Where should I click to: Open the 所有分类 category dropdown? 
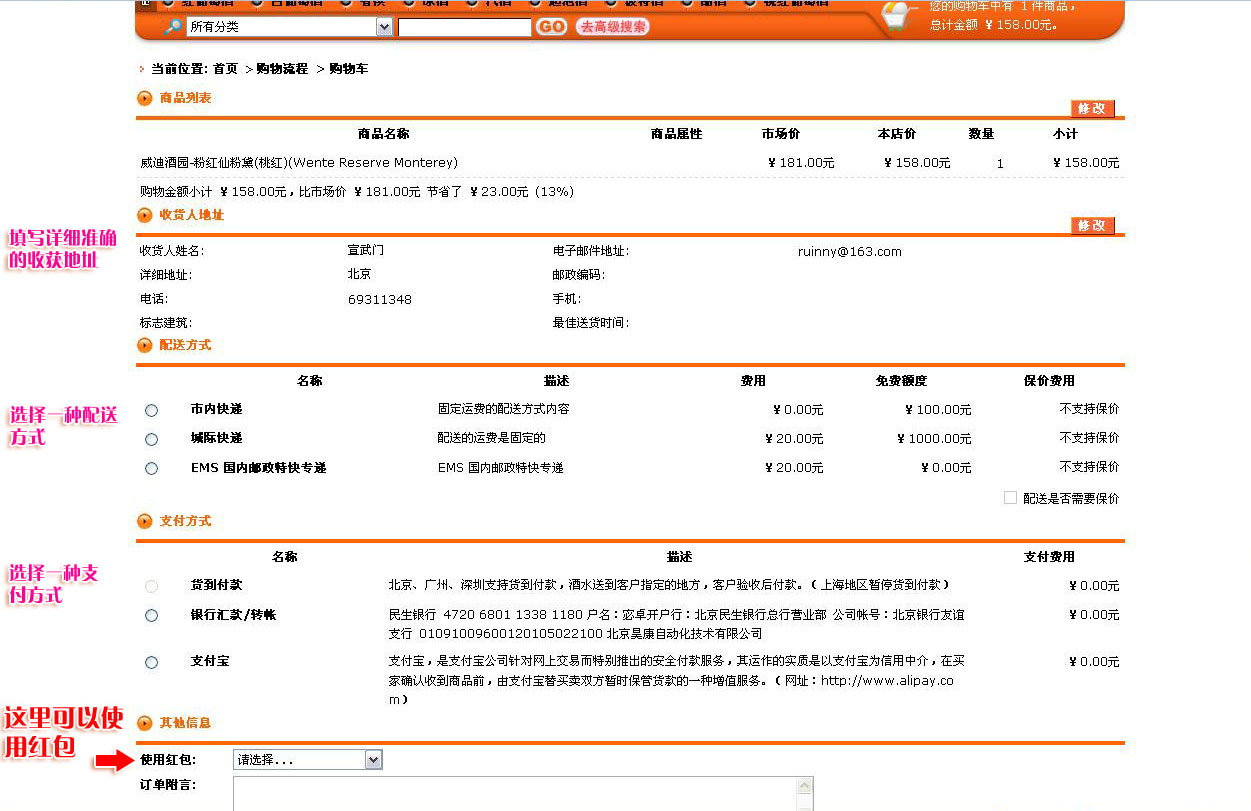(289, 27)
